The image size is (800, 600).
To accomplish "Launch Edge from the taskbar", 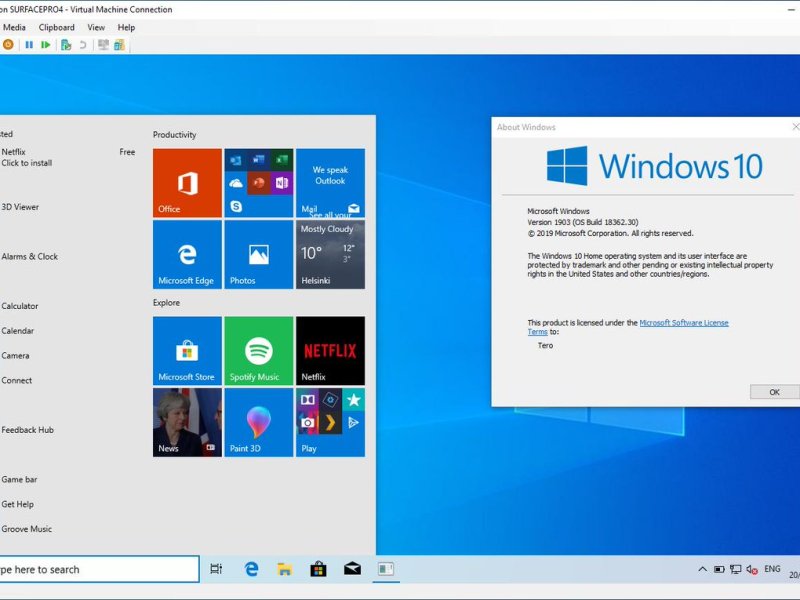I will click(251, 569).
